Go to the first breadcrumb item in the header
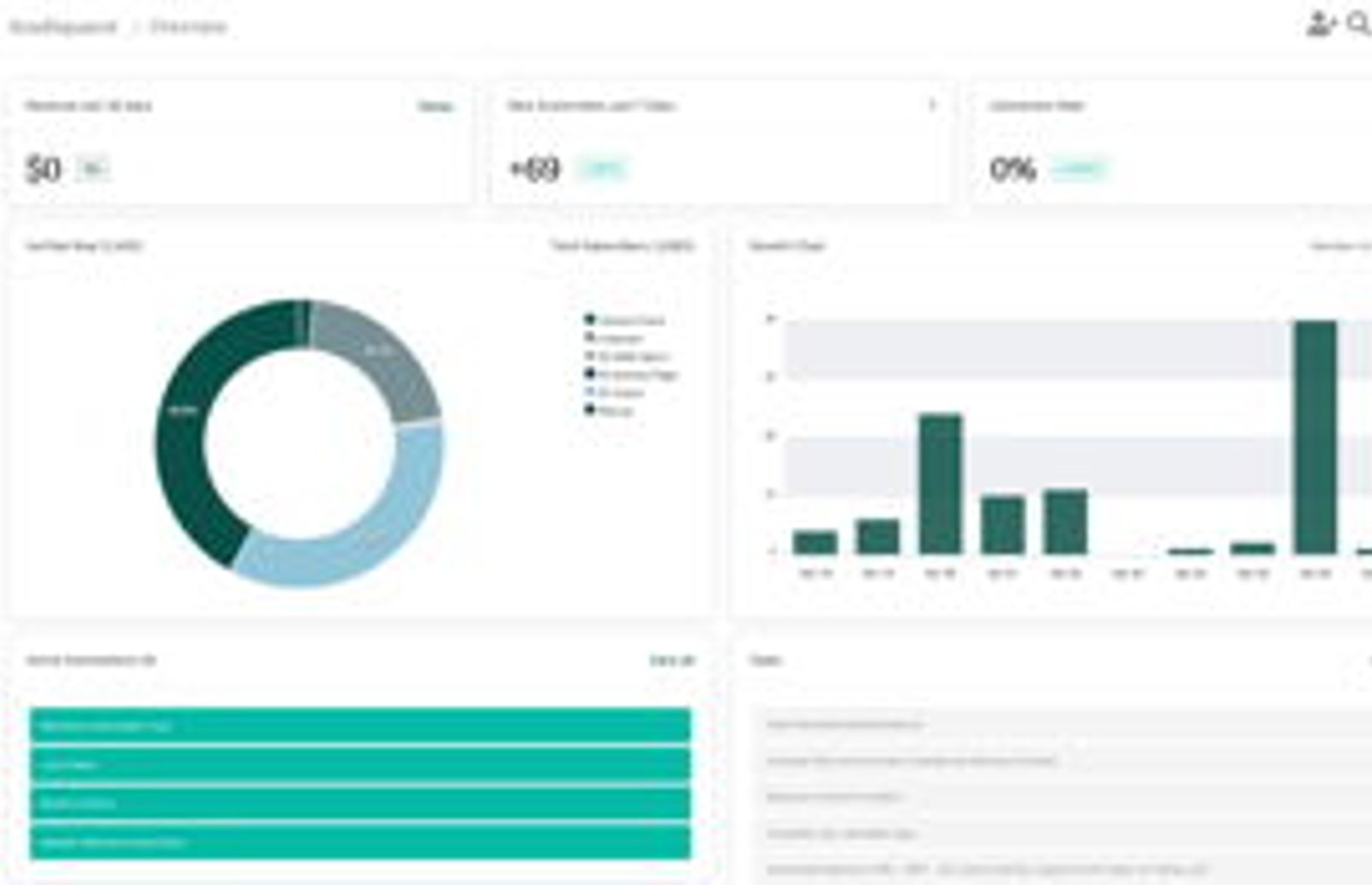Image resolution: width=1372 pixels, height=885 pixels. coord(63,27)
